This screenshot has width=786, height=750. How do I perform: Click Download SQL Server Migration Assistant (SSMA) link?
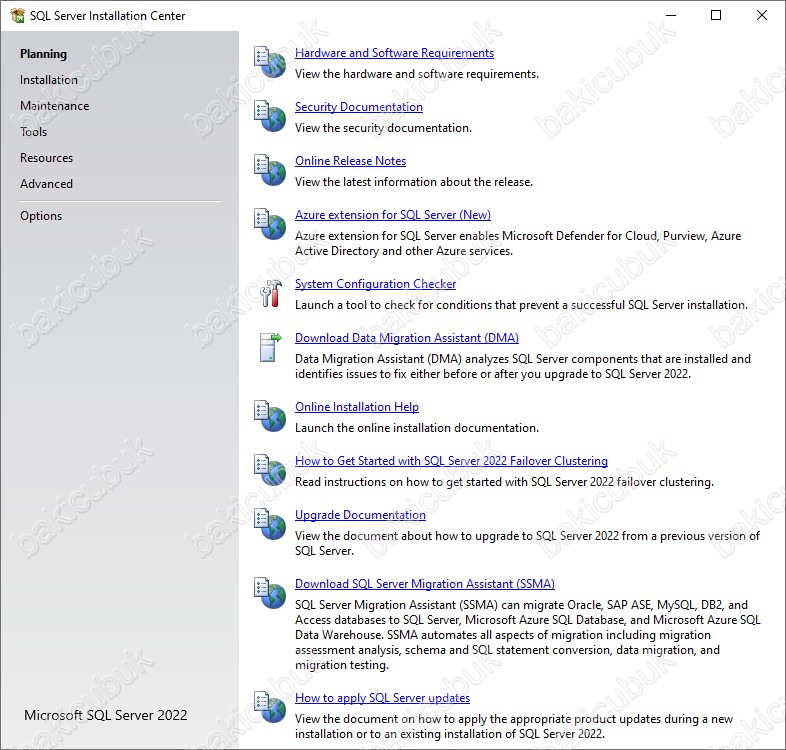(425, 584)
